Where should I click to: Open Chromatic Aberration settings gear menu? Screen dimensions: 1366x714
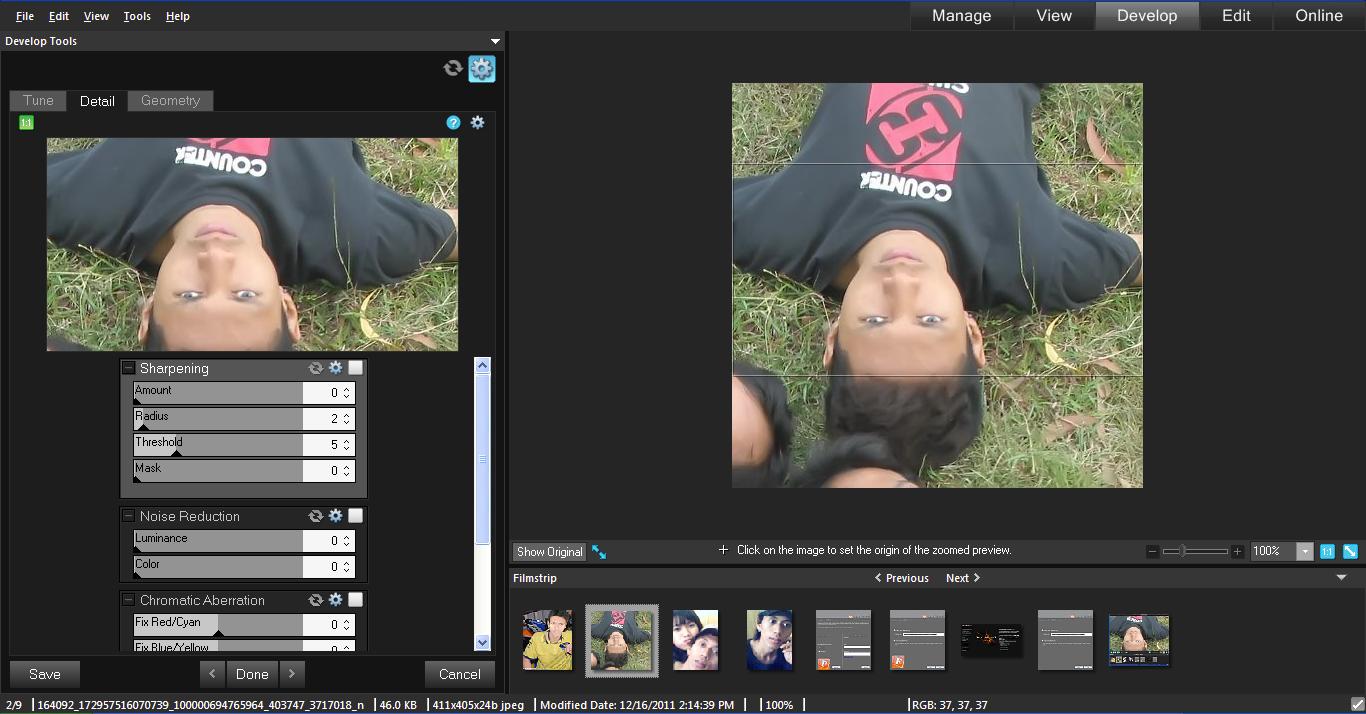click(335, 600)
